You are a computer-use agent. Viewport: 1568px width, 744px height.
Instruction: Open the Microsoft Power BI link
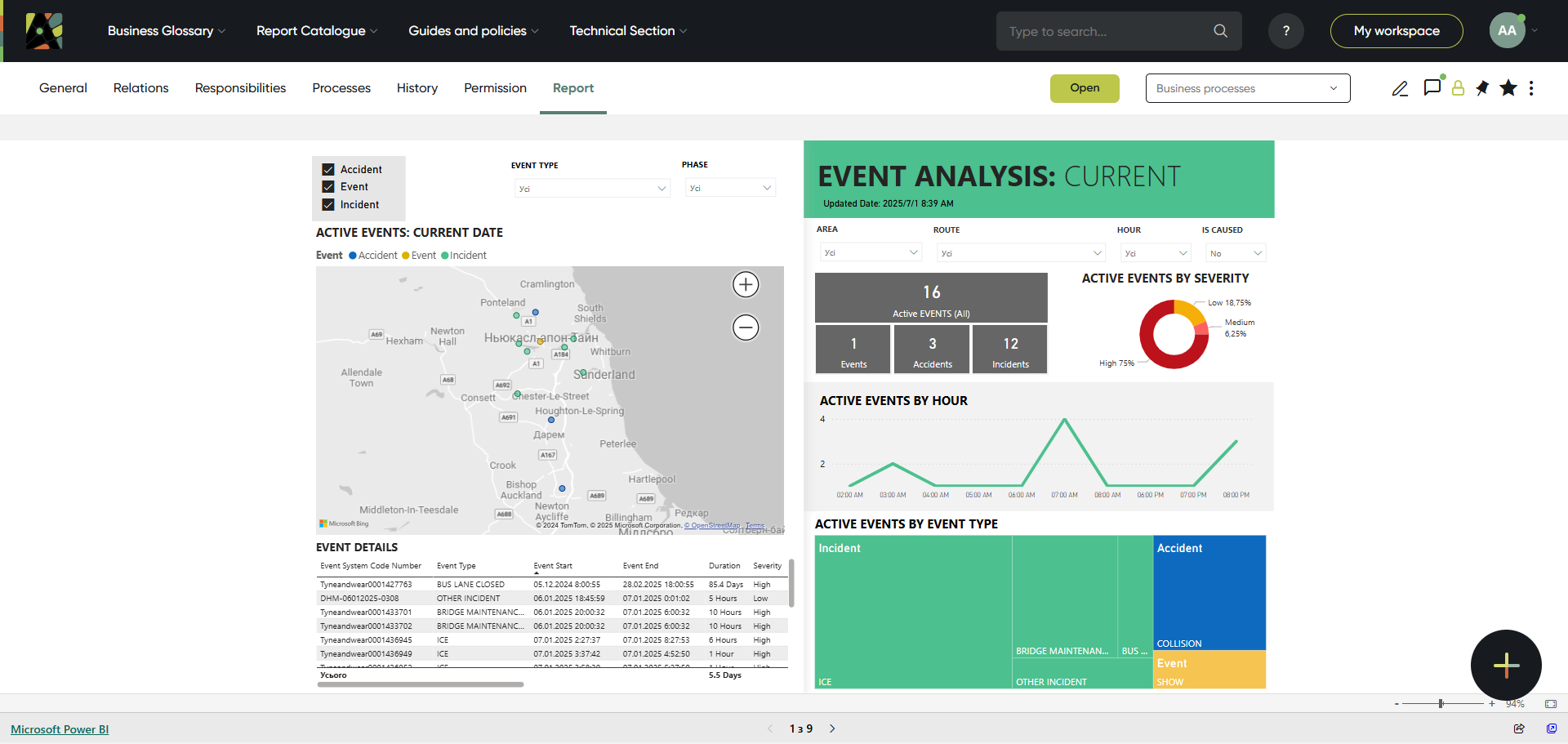coord(60,729)
